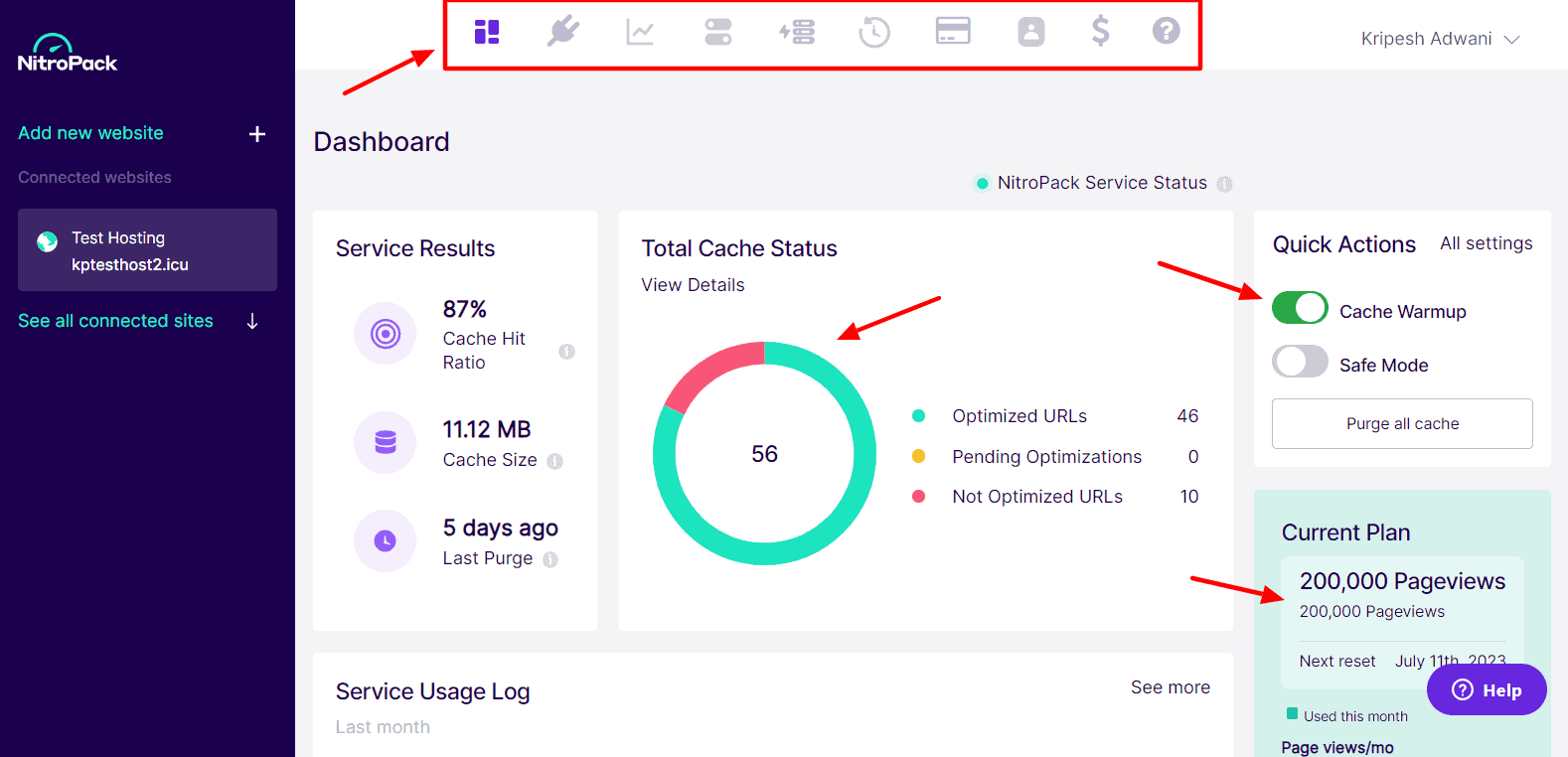This screenshot has height=757, width=1568.
Task: Open the credit card billing icon
Action: tap(953, 32)
